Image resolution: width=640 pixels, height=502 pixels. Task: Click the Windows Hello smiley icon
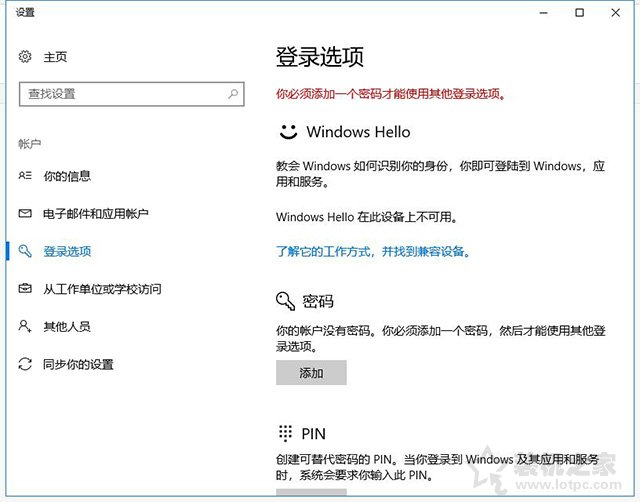coord(288,131)
